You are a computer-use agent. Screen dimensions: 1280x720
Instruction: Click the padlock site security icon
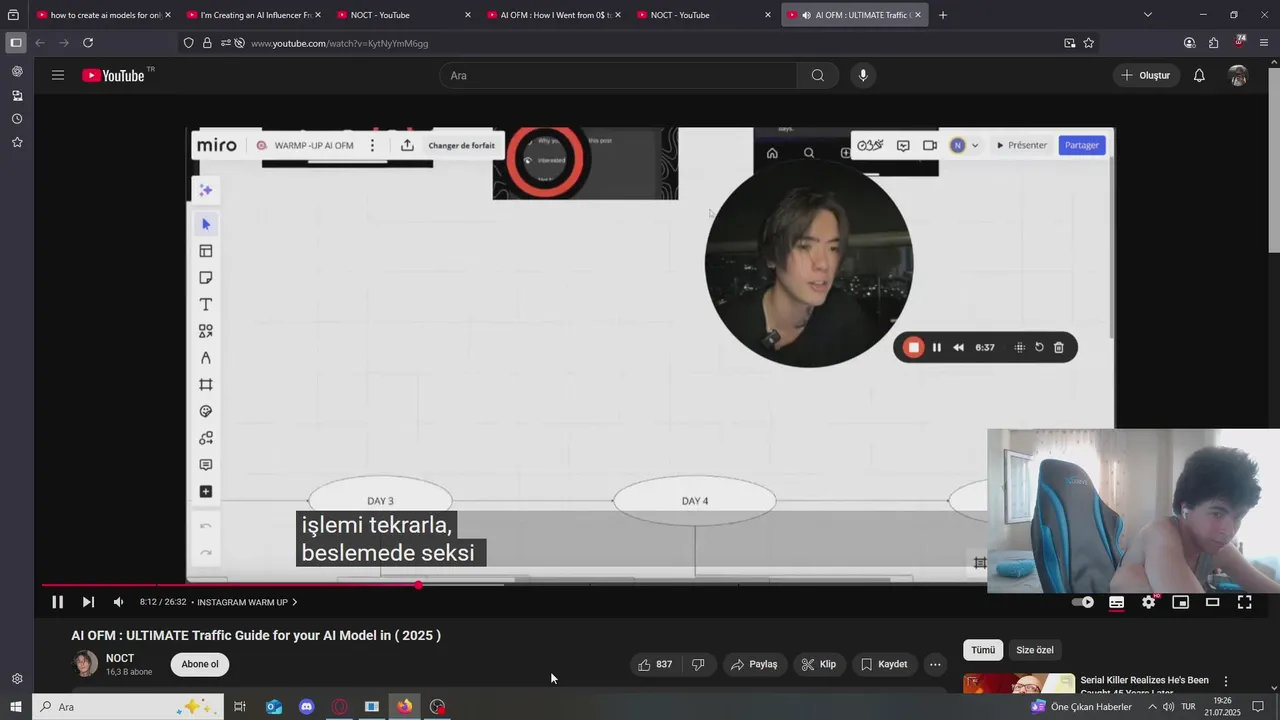pyautogui.click(x=207, y=43)
